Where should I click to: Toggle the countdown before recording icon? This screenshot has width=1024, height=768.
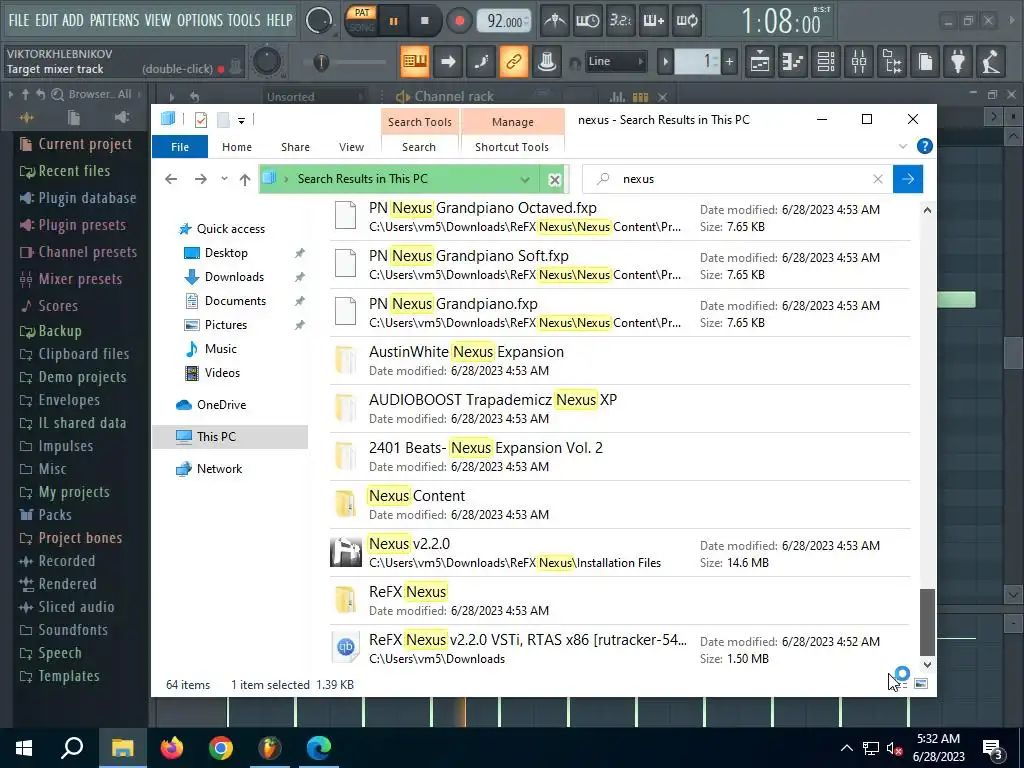click(620, 21)
